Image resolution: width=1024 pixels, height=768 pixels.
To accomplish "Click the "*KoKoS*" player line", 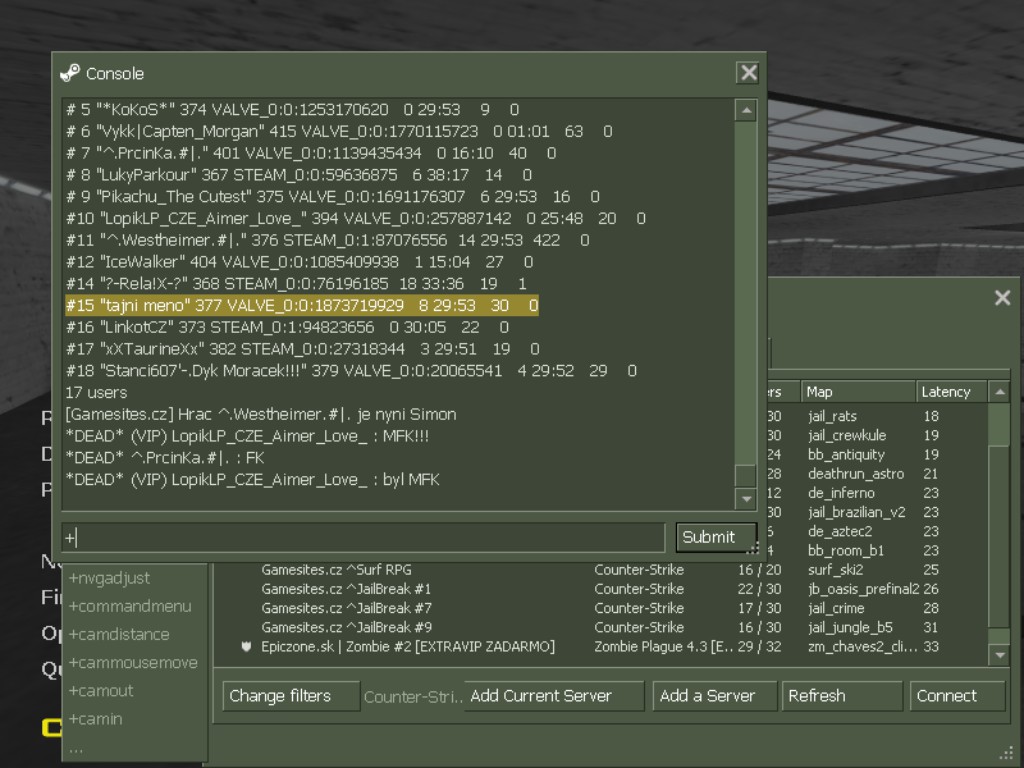I will click(x=292, y=110).
